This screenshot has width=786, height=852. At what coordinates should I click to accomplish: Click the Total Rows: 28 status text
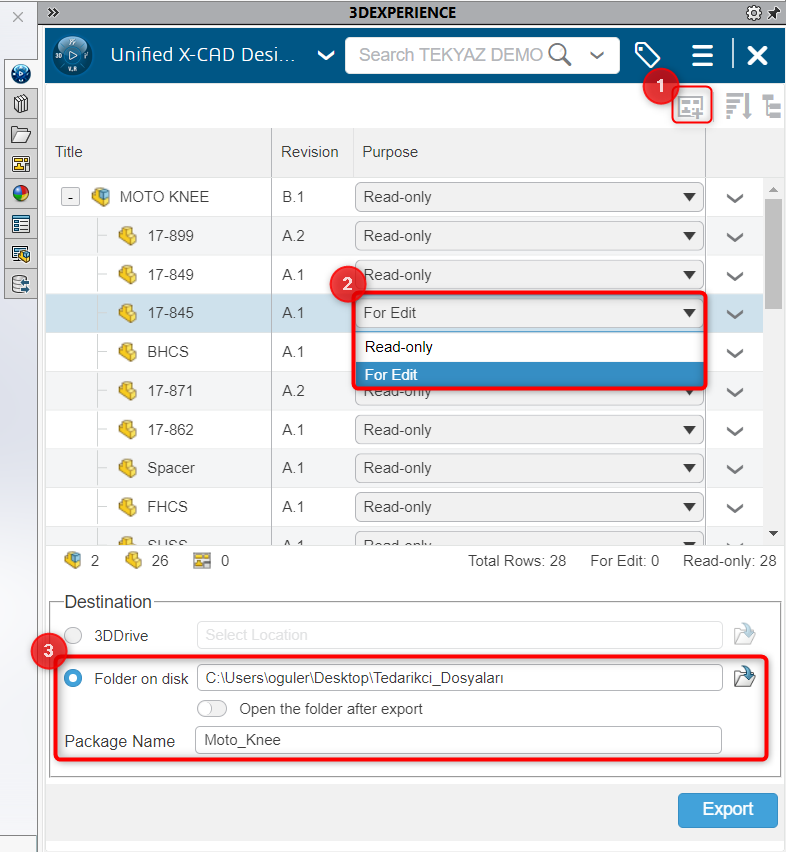pyautogui.click(x=517, y=561)
